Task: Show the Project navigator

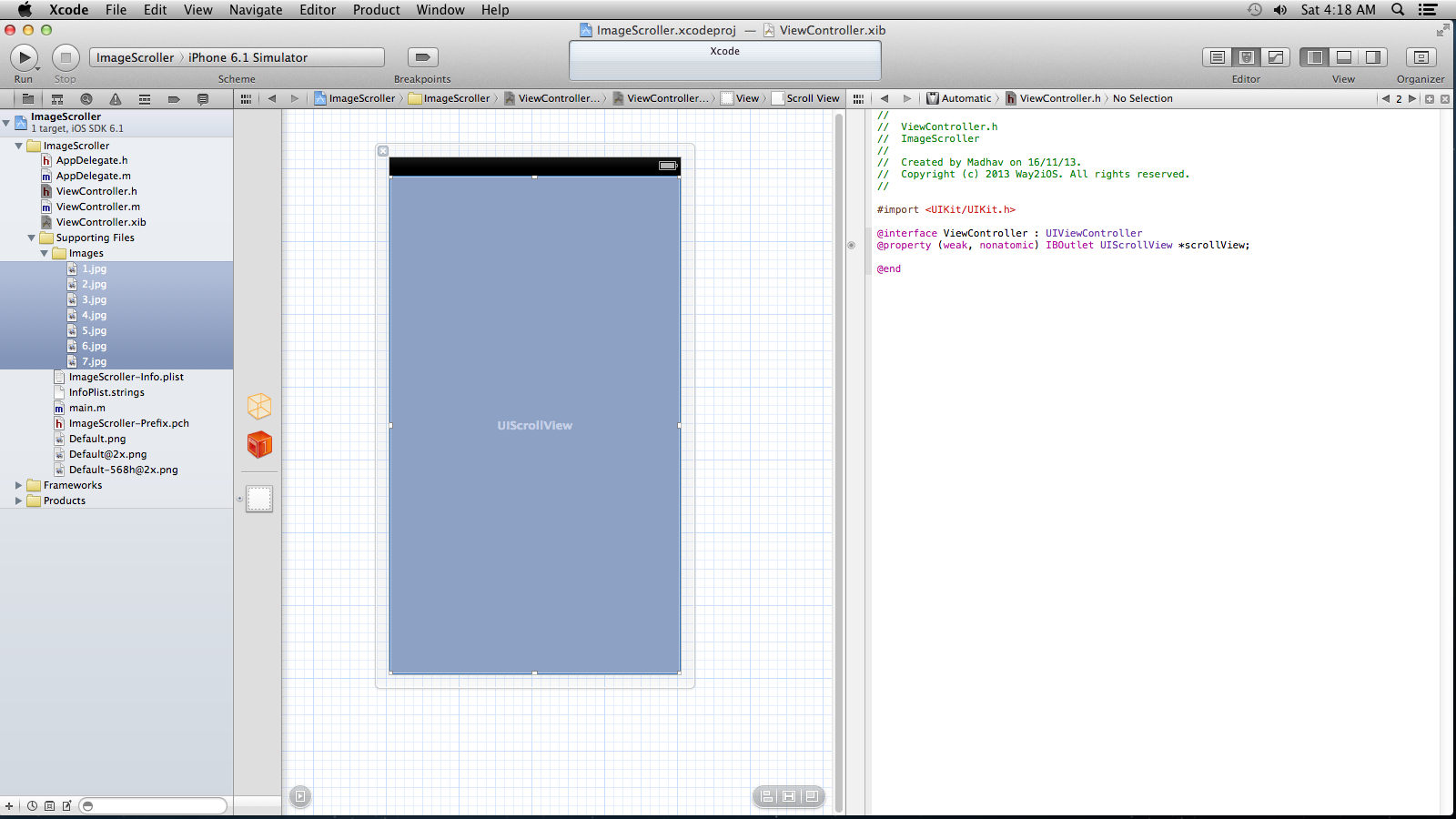Action: 28,98
